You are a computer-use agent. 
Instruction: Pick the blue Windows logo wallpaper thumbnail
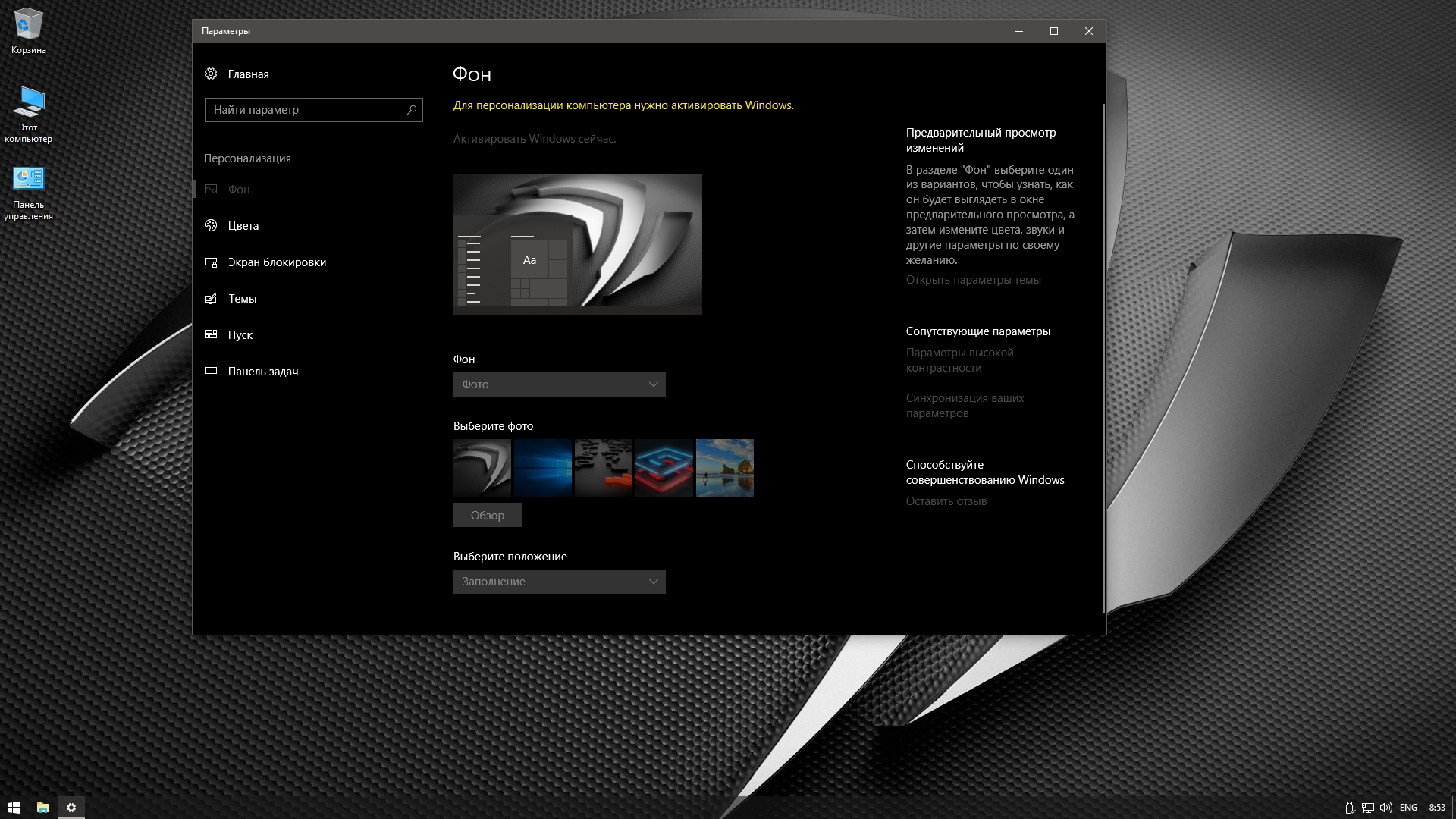tap(543, 468)
